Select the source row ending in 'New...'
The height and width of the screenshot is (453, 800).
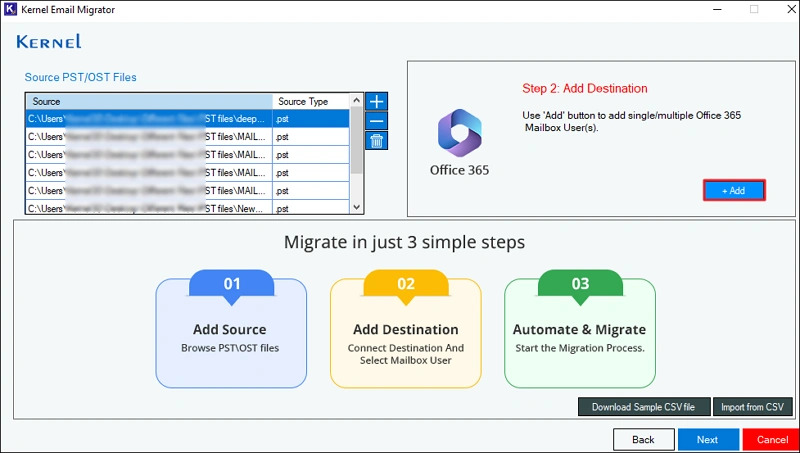(187, 208)
